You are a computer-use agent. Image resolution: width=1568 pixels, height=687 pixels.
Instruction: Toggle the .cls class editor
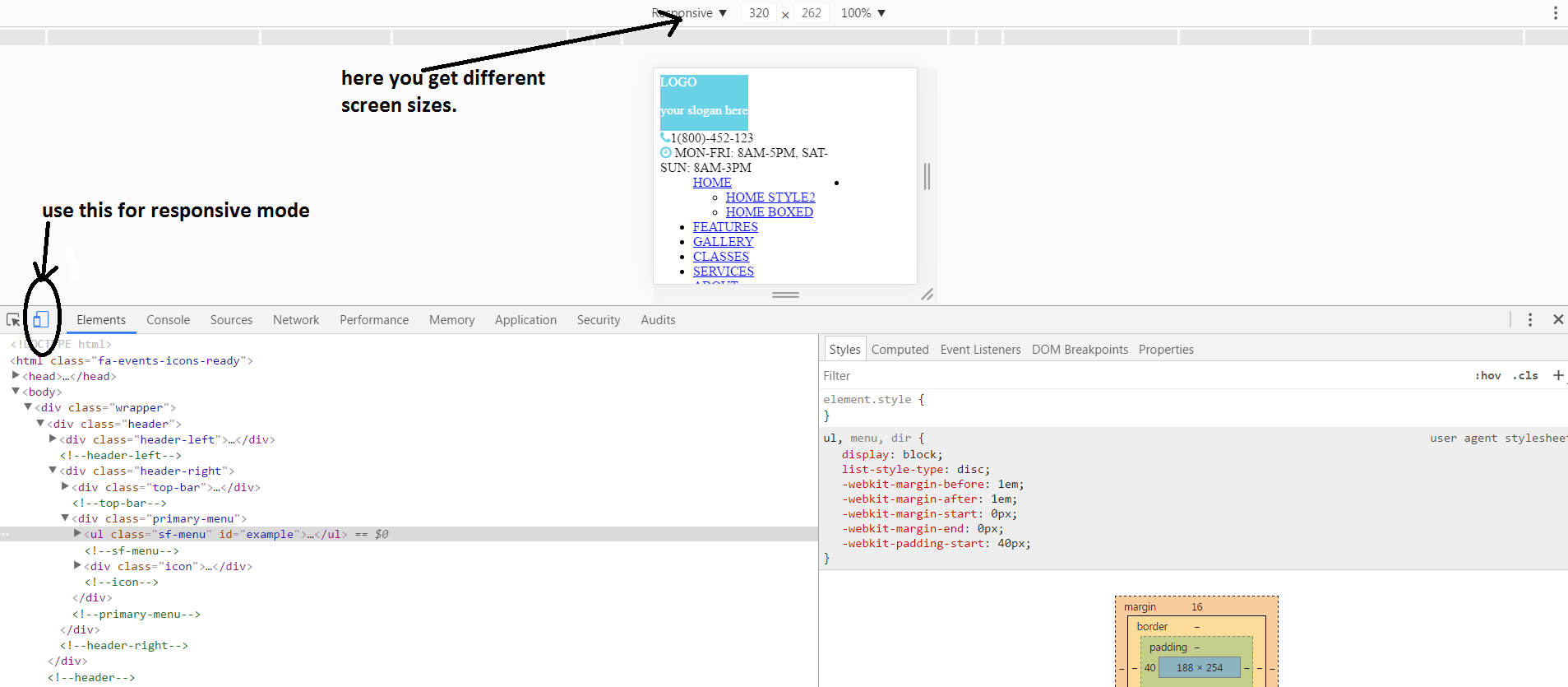1526,376
